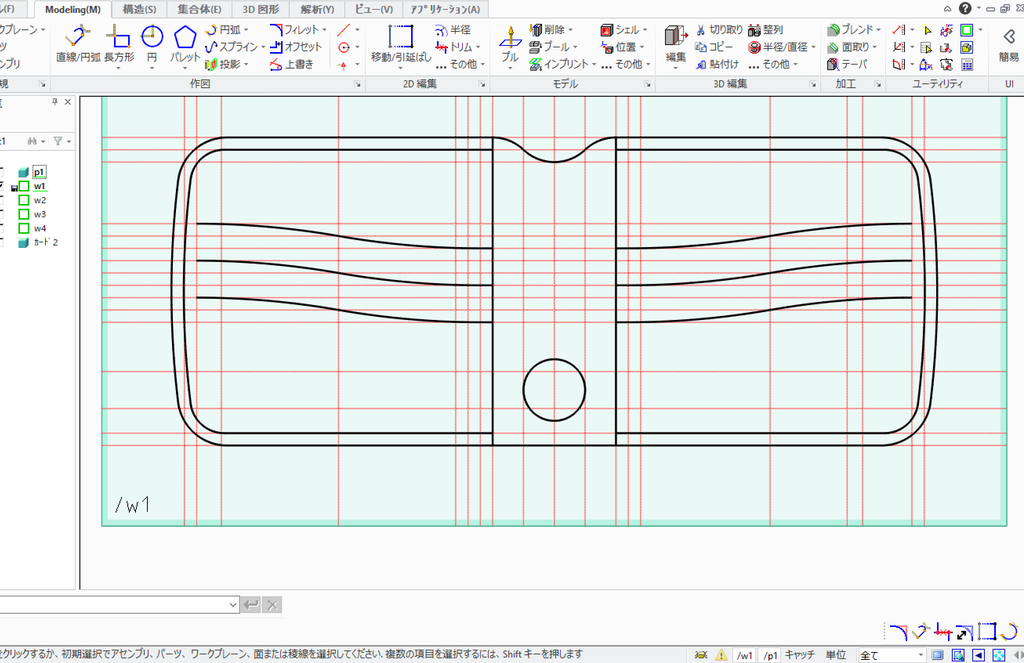Viewport: 1024px width, 663px height.
Task: Open the 全て filter combo box
Action: click(891, 655)
